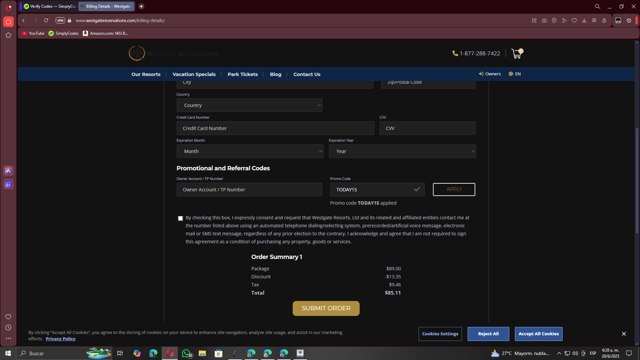Click the phone icon beside 1-877-288-7422
The height and width of the screenshot is (360, 640).
455,53
